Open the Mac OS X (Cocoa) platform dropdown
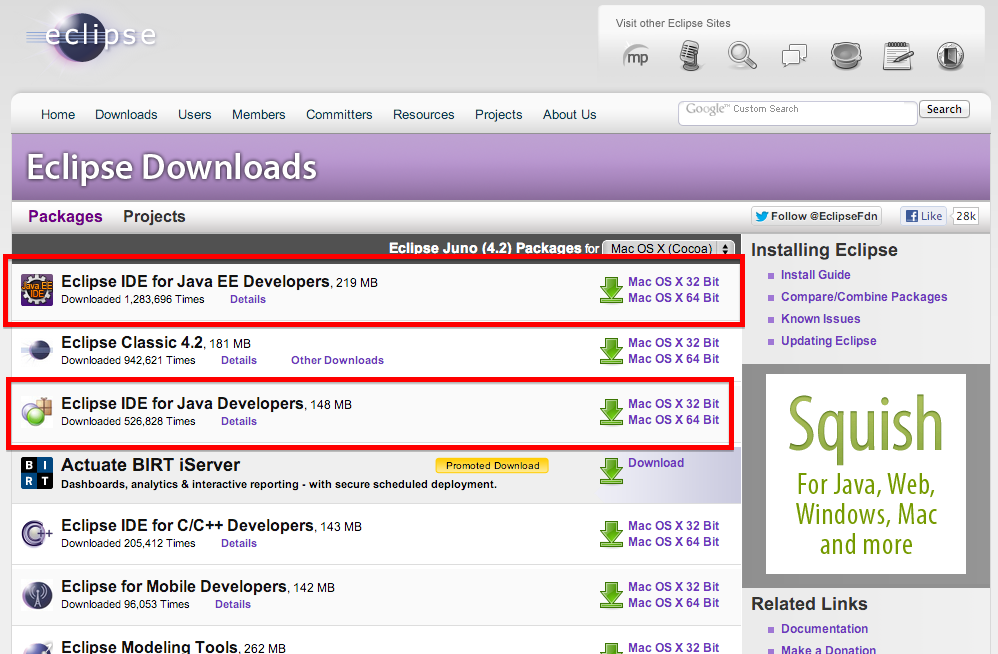998x654 pixels. (x=668, y=249)
